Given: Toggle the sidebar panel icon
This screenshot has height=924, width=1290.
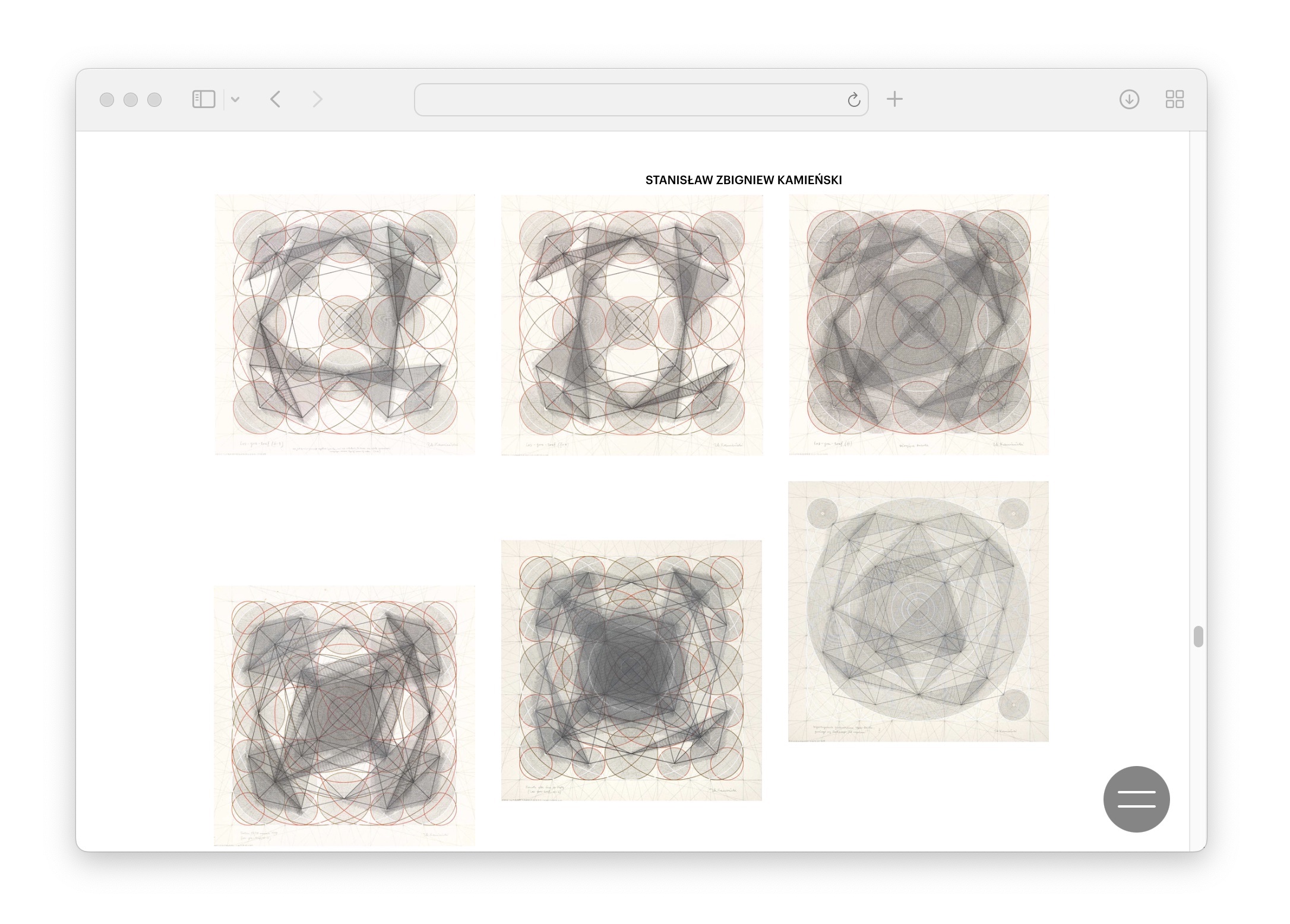Looking at the screenshot, I should point(203,99).
